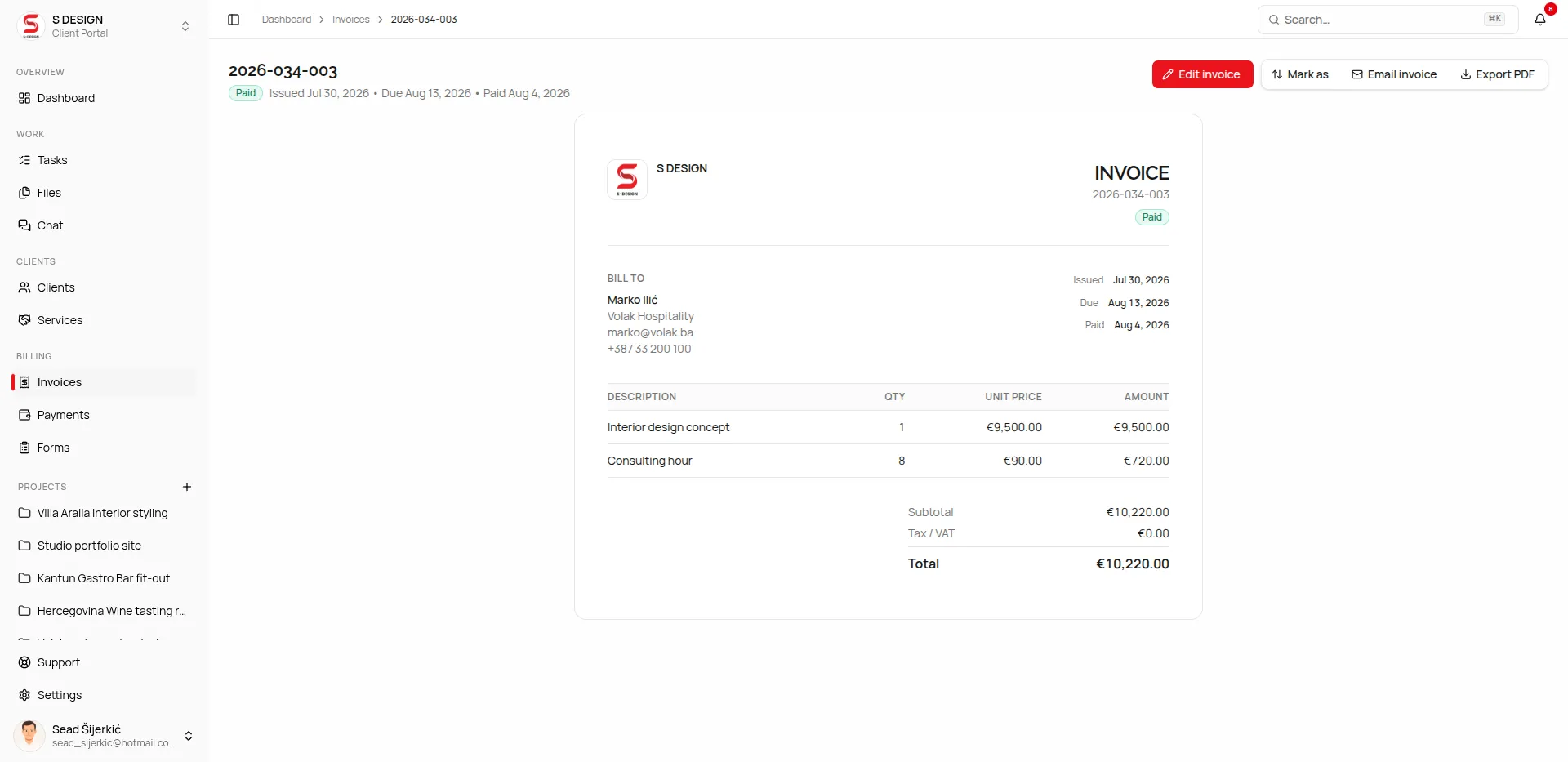Open the Mark as status dropdown
This screenshot has height=762, width=1568.
coord(1300,74)
